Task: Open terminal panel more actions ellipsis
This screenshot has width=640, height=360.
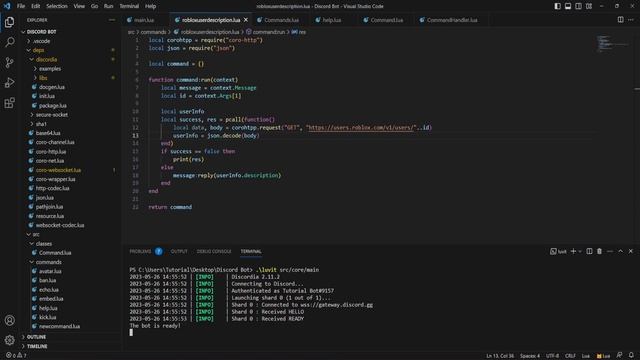Action: [610, 251]
